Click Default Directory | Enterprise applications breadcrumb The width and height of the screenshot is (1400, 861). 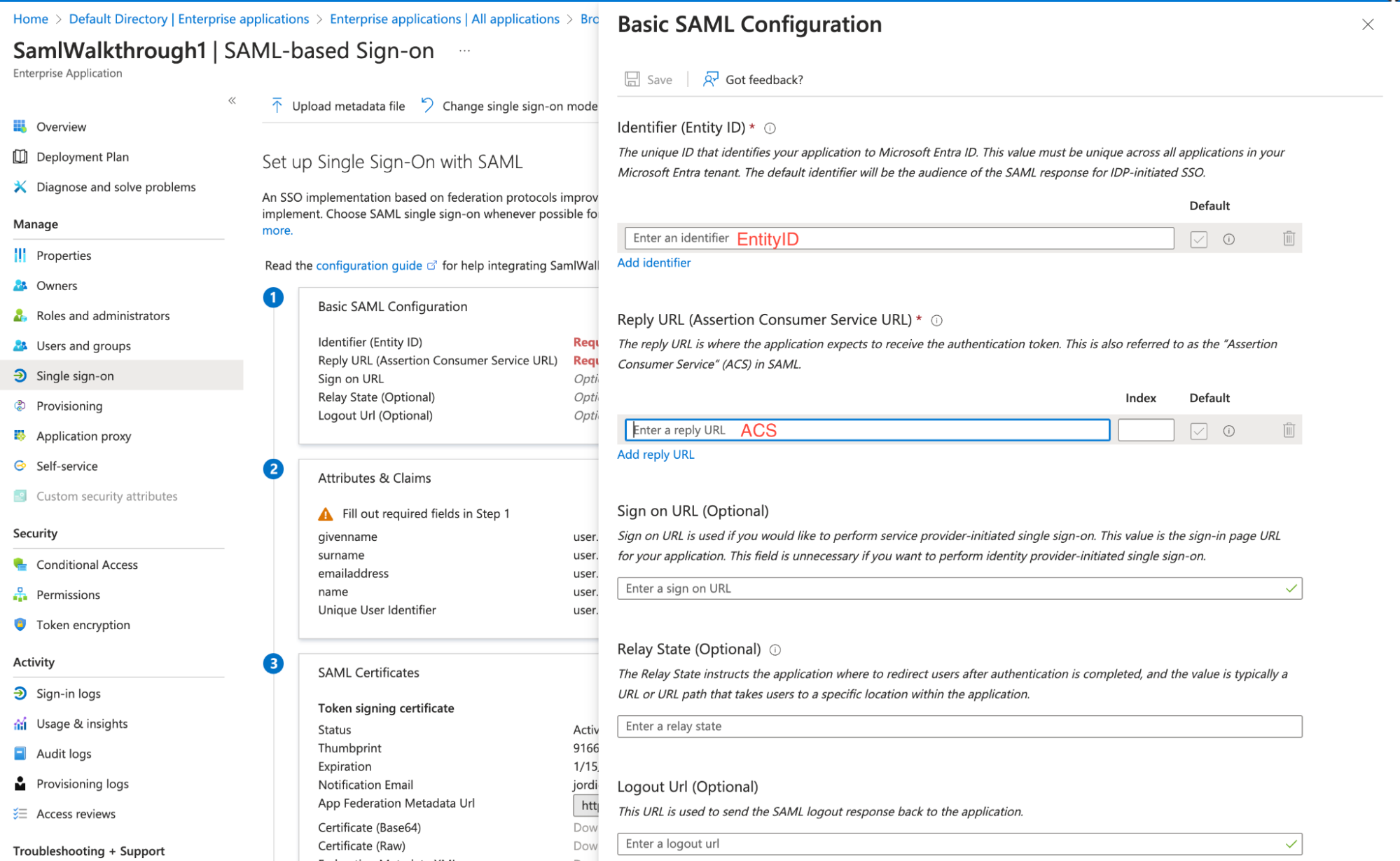pyautogui.click(x=189, y=19)
